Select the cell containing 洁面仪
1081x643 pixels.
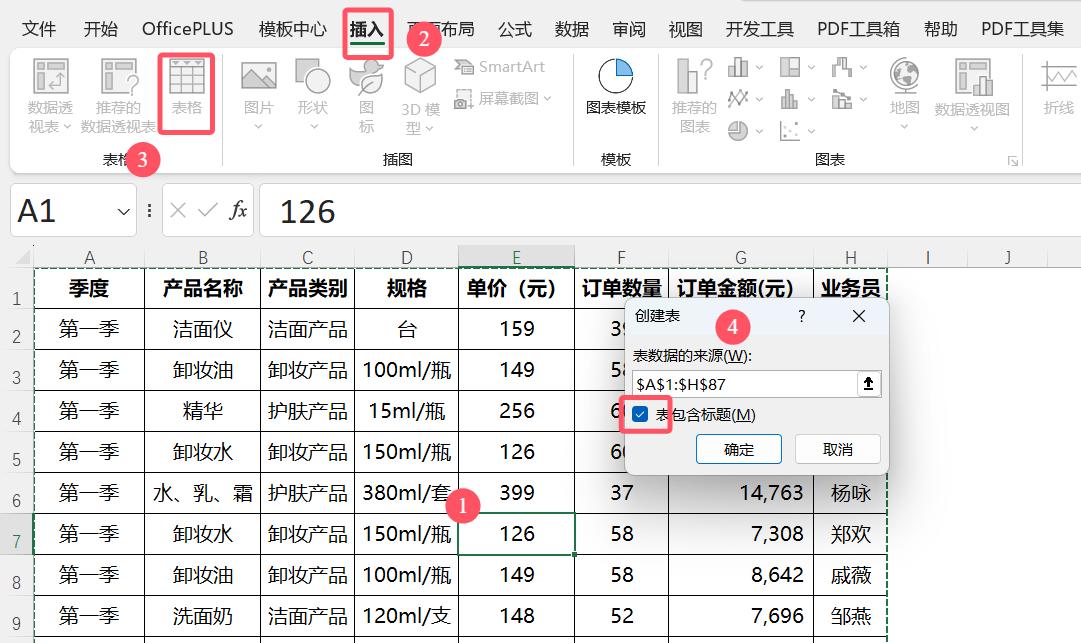click(x=203, y=329)
